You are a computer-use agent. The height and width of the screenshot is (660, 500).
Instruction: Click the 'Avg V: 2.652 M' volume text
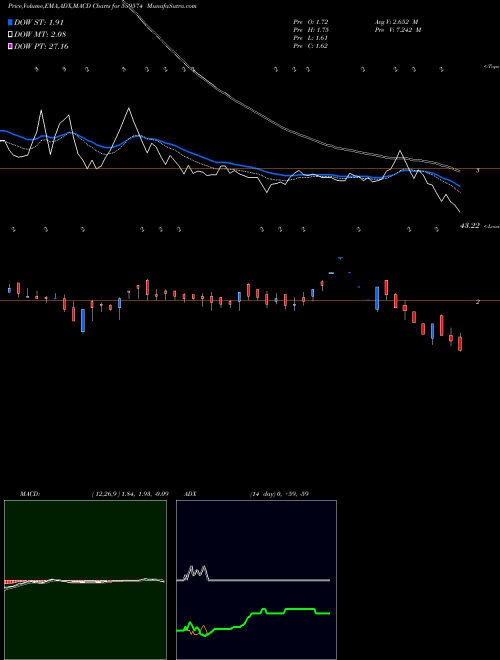pos(396,21)
